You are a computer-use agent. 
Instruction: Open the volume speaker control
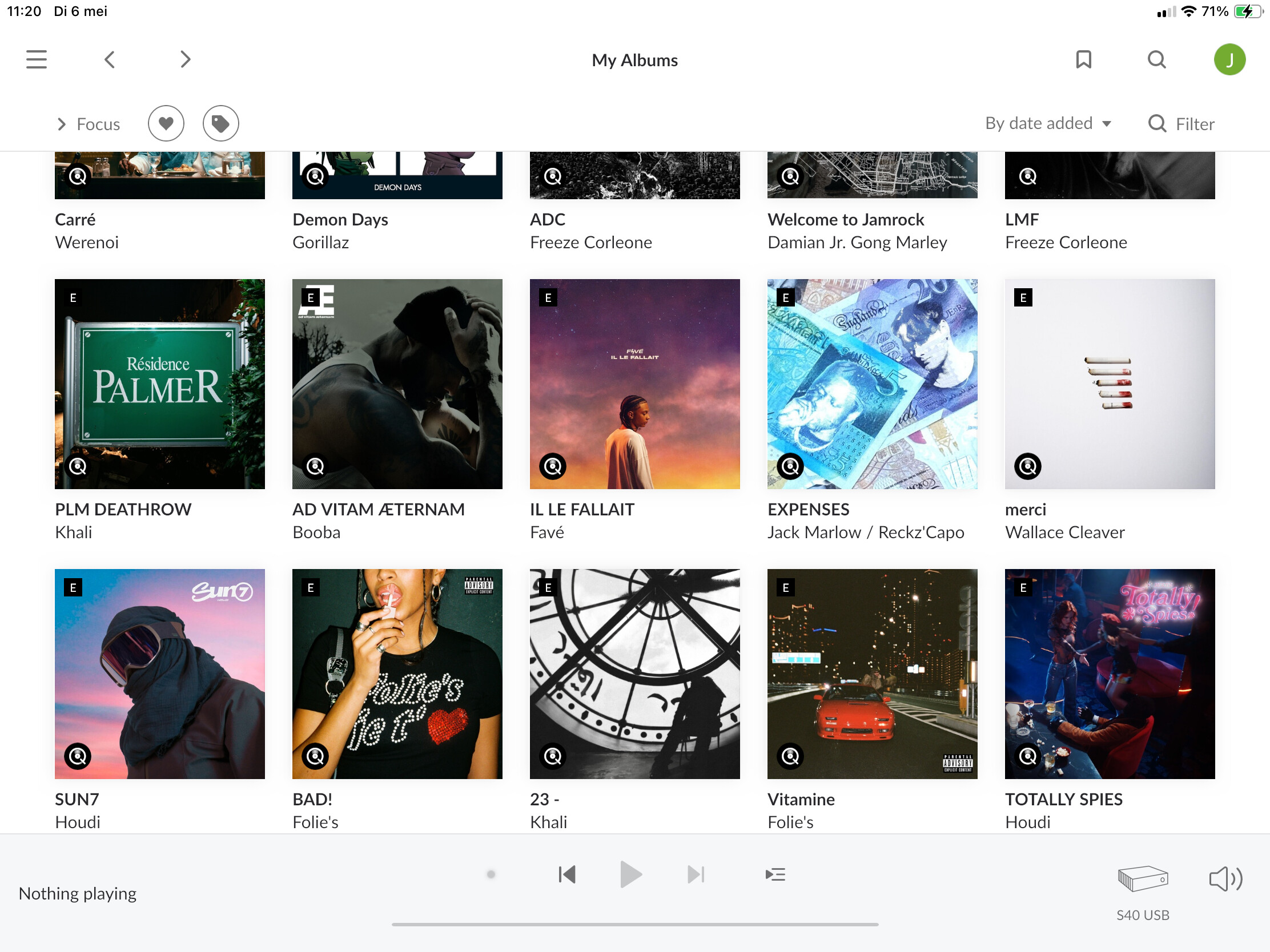click(1226, 878)
